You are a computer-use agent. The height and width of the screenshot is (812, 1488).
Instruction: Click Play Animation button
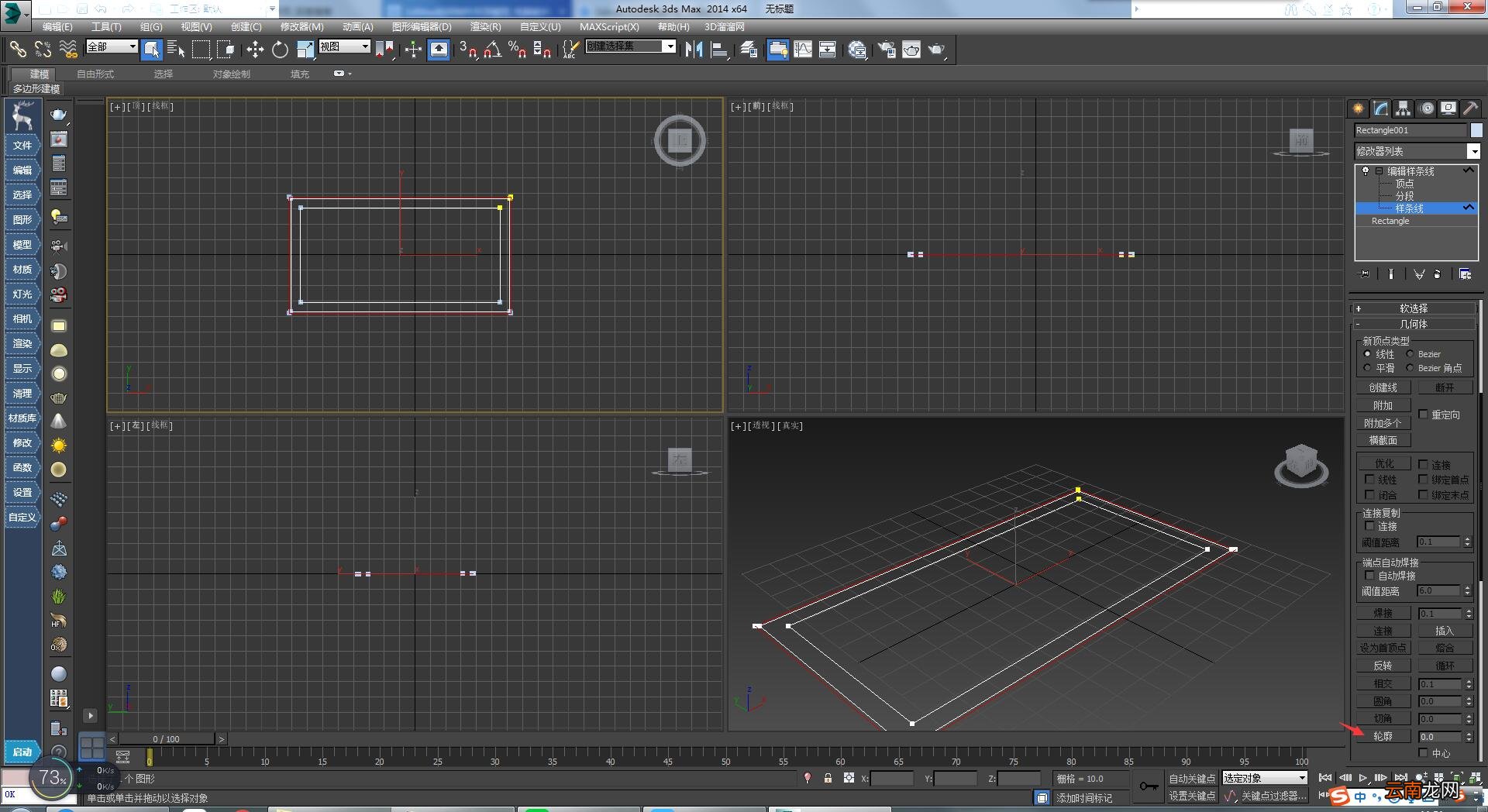(x=1362, y=777)
